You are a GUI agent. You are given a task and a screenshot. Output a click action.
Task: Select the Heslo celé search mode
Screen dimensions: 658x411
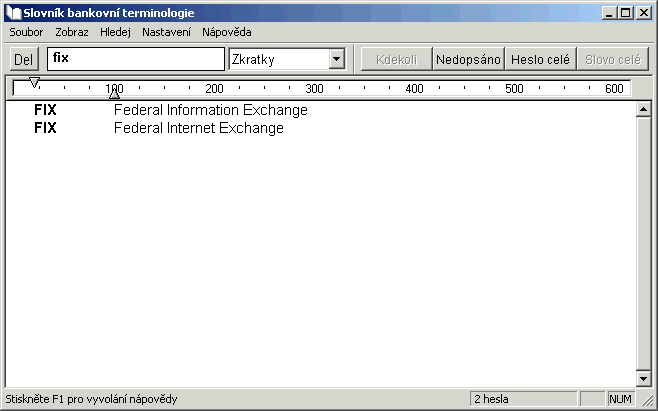pos(540,59)
